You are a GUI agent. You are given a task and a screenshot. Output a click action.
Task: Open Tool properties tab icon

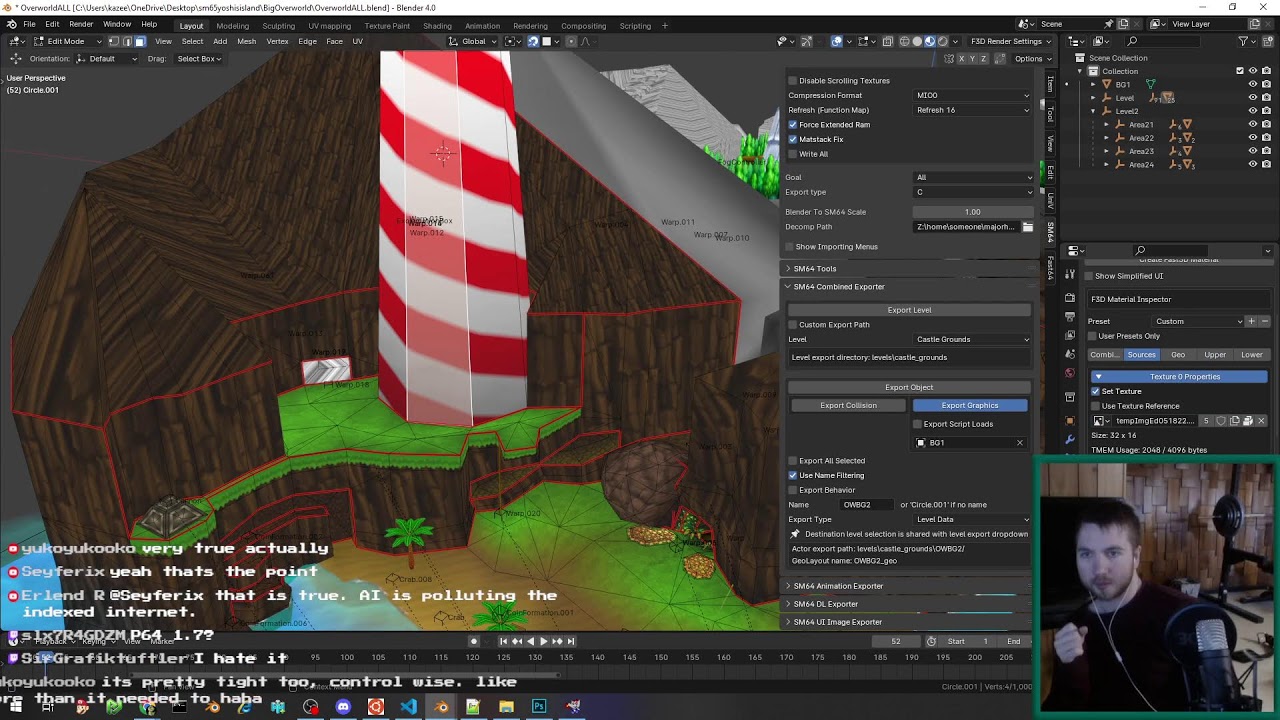pos(1070,274)
